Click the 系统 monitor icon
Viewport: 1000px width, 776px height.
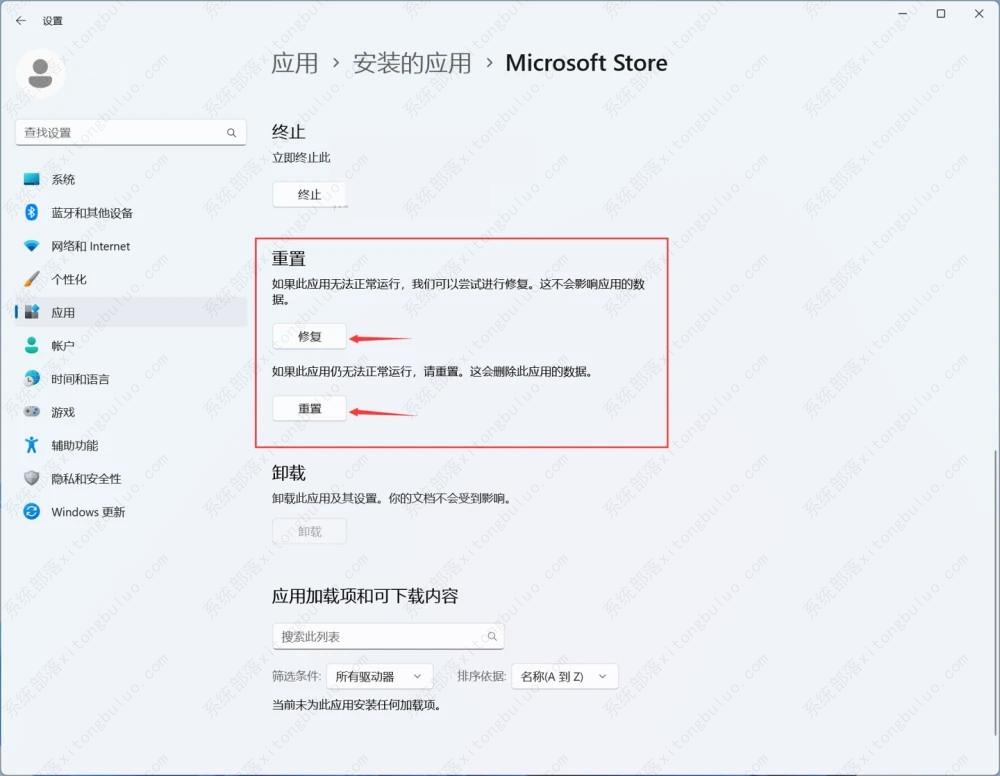[32, 180]
